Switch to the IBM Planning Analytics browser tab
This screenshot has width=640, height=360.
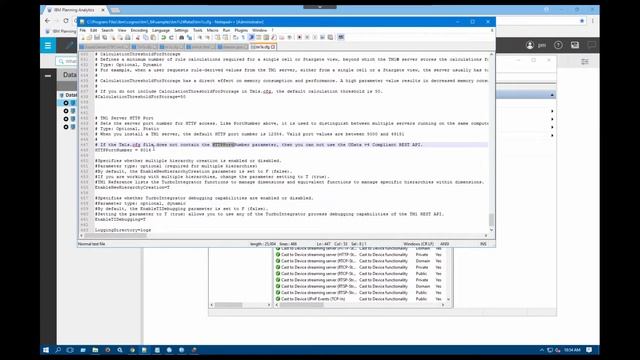(x=73, y=9)
